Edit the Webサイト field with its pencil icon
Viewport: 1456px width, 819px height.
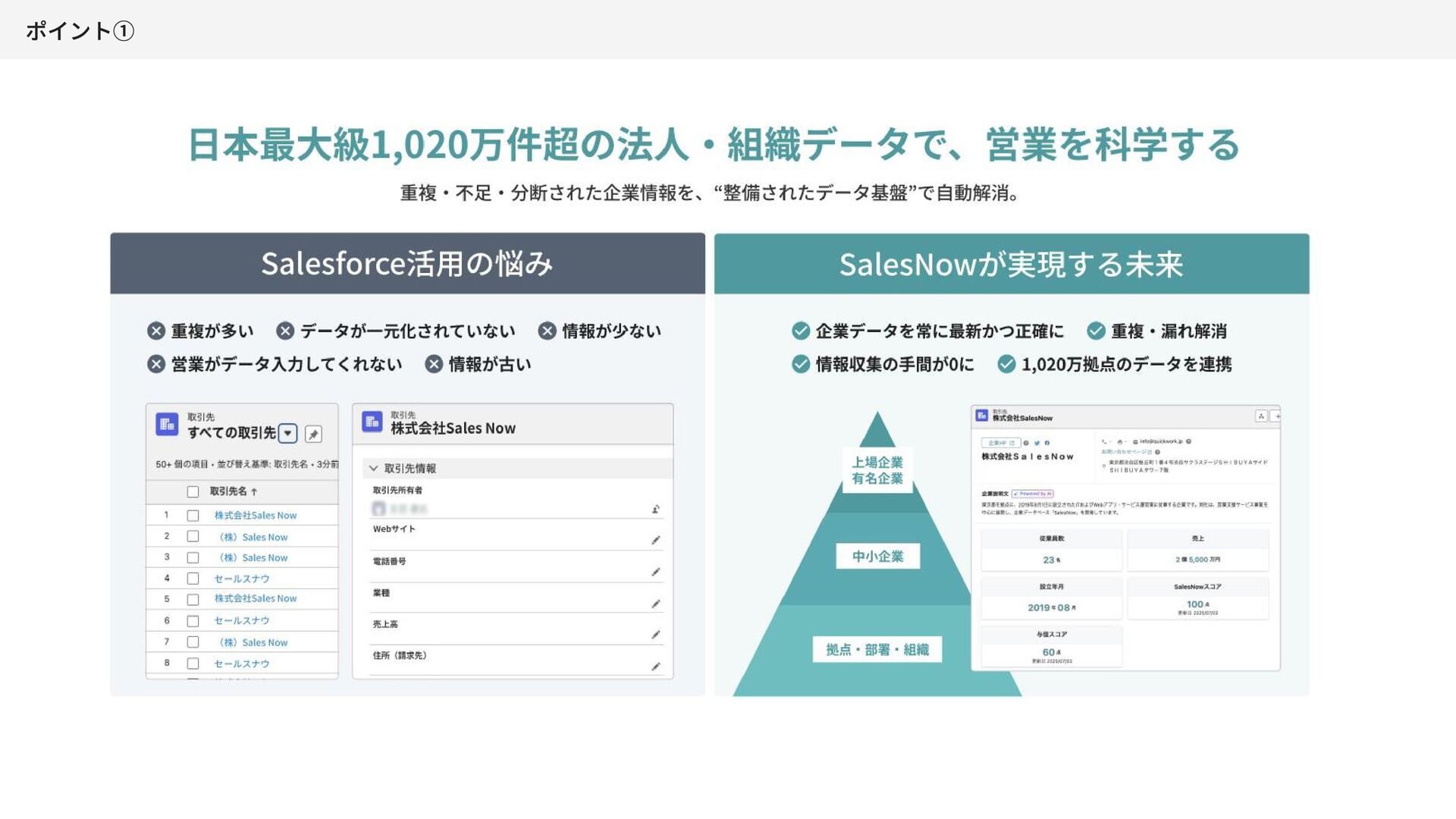655,540
